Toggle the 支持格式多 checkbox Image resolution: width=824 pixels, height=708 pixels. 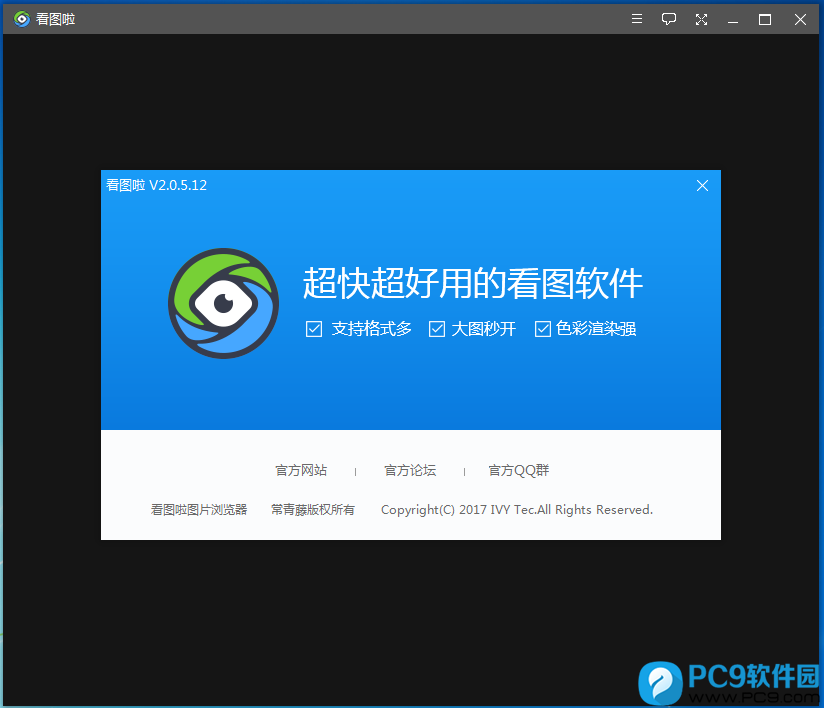(314, 329)
